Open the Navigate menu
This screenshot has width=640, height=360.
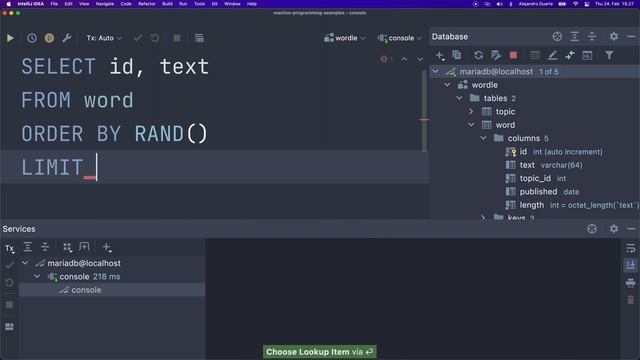[104, 4]
